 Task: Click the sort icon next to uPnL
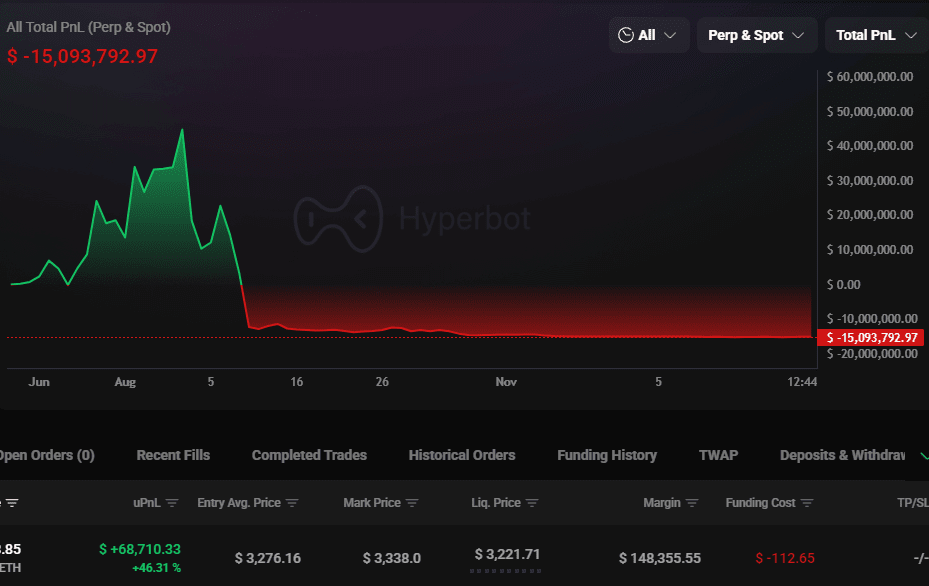coord(172,503)
